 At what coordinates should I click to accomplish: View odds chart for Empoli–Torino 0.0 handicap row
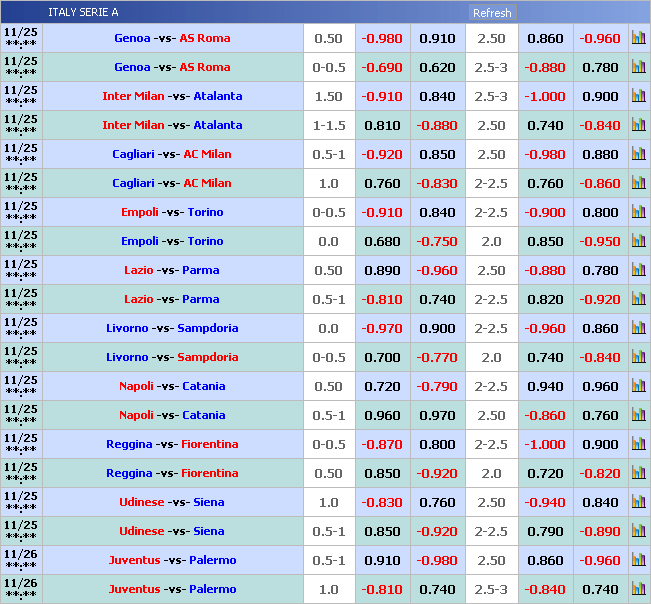click(x=638, y=242)
